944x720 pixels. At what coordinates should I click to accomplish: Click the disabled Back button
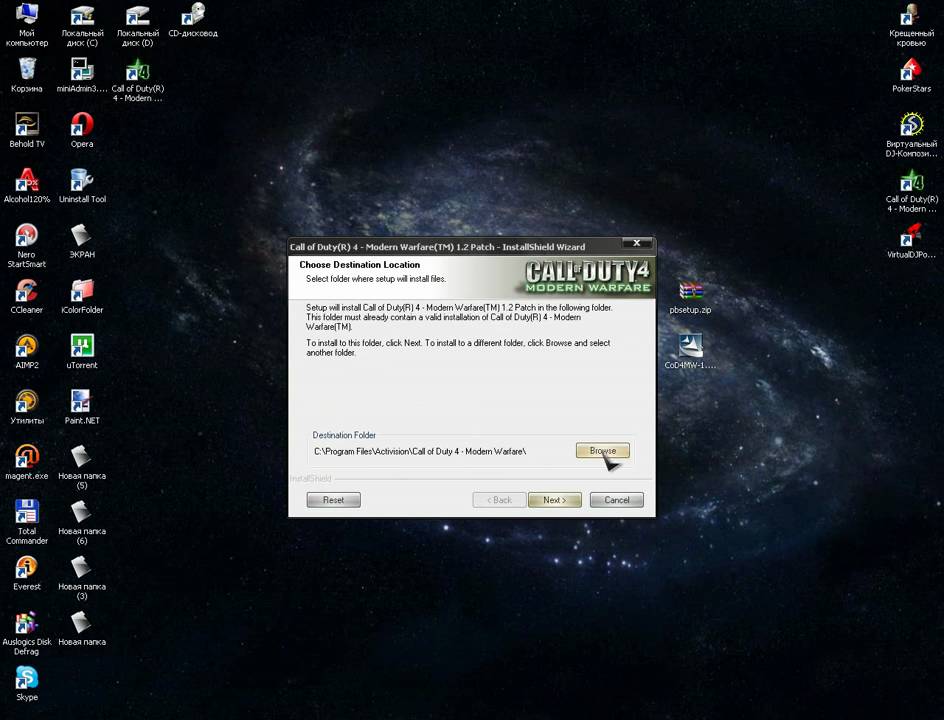[x=499, y=500]
